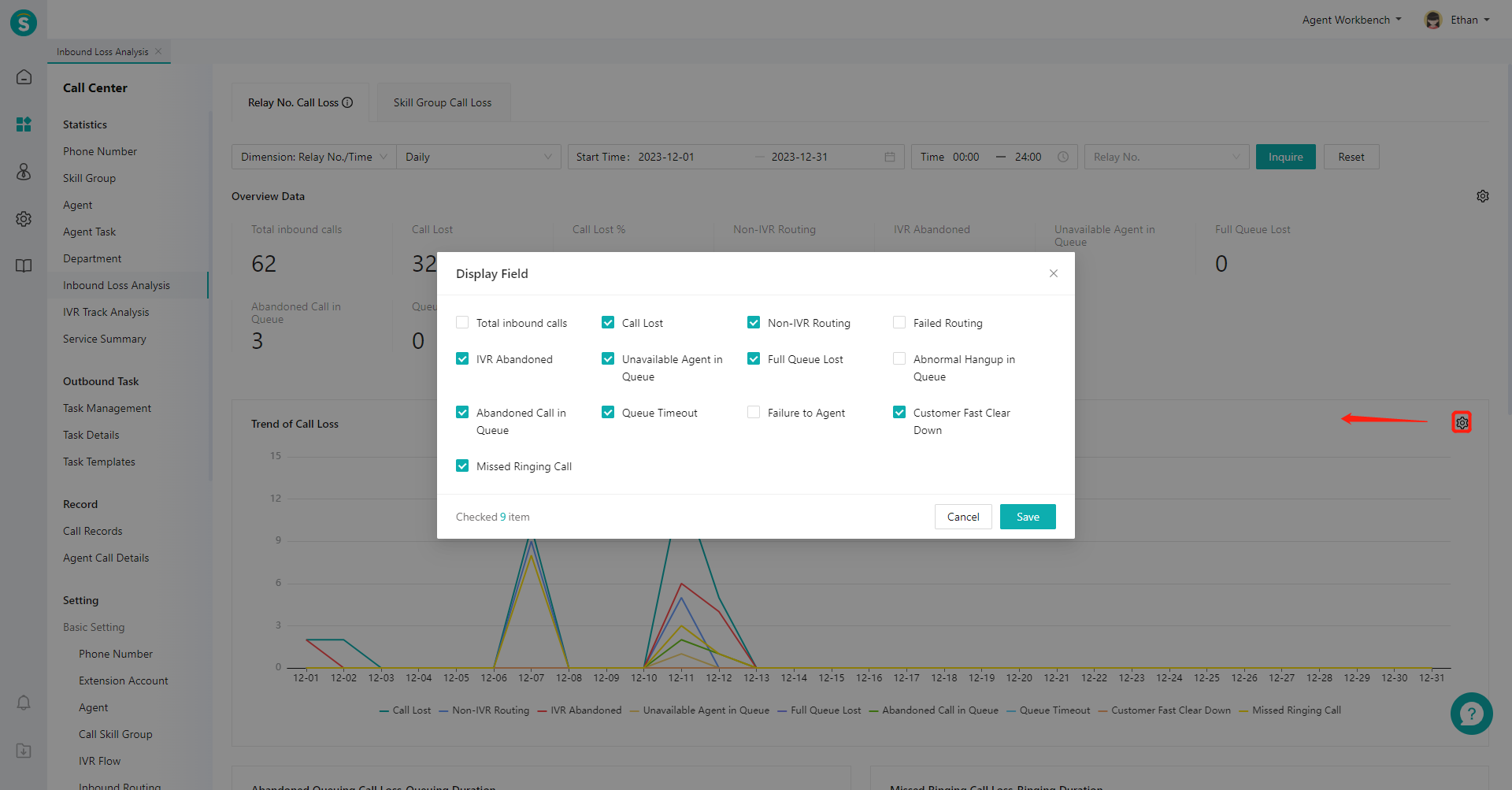1512x790 pixels.
Task: Save the Display Field selection
Action: tap(1028, 517)
